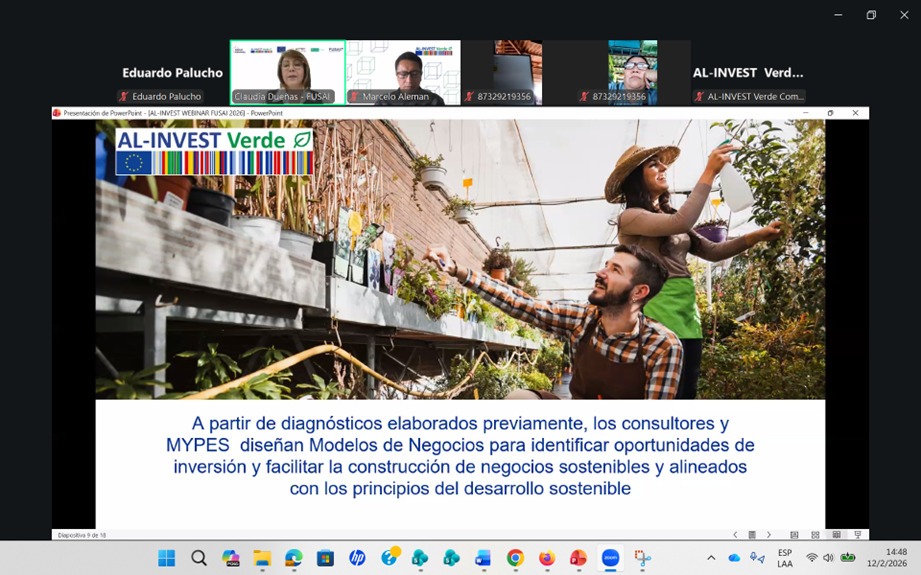
Task: Switch to Slide Sorter view
Action: 815,535
